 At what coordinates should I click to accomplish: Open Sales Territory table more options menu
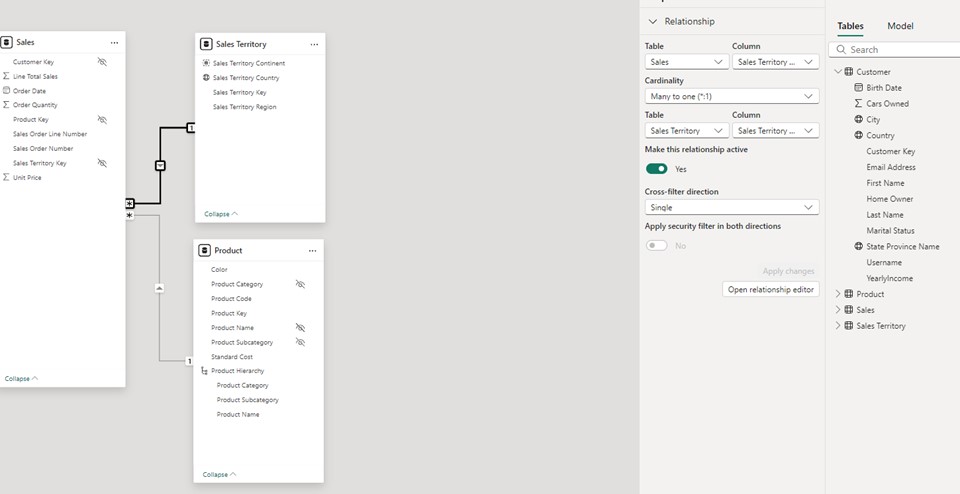tap(314, 44)
